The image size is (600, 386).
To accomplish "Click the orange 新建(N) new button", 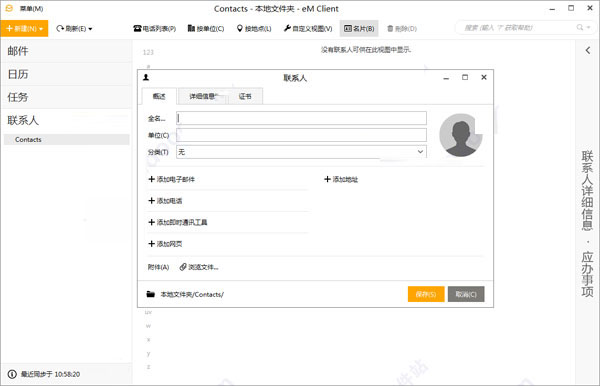I will pyautogui.click(x=24, y=28).
